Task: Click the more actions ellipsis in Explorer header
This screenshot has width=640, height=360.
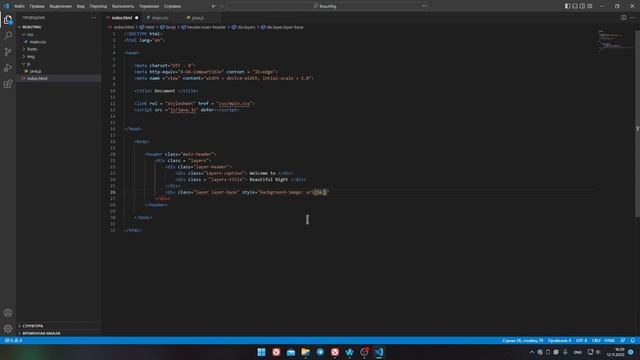Action: pyautogui.click(x=93, y=18)
